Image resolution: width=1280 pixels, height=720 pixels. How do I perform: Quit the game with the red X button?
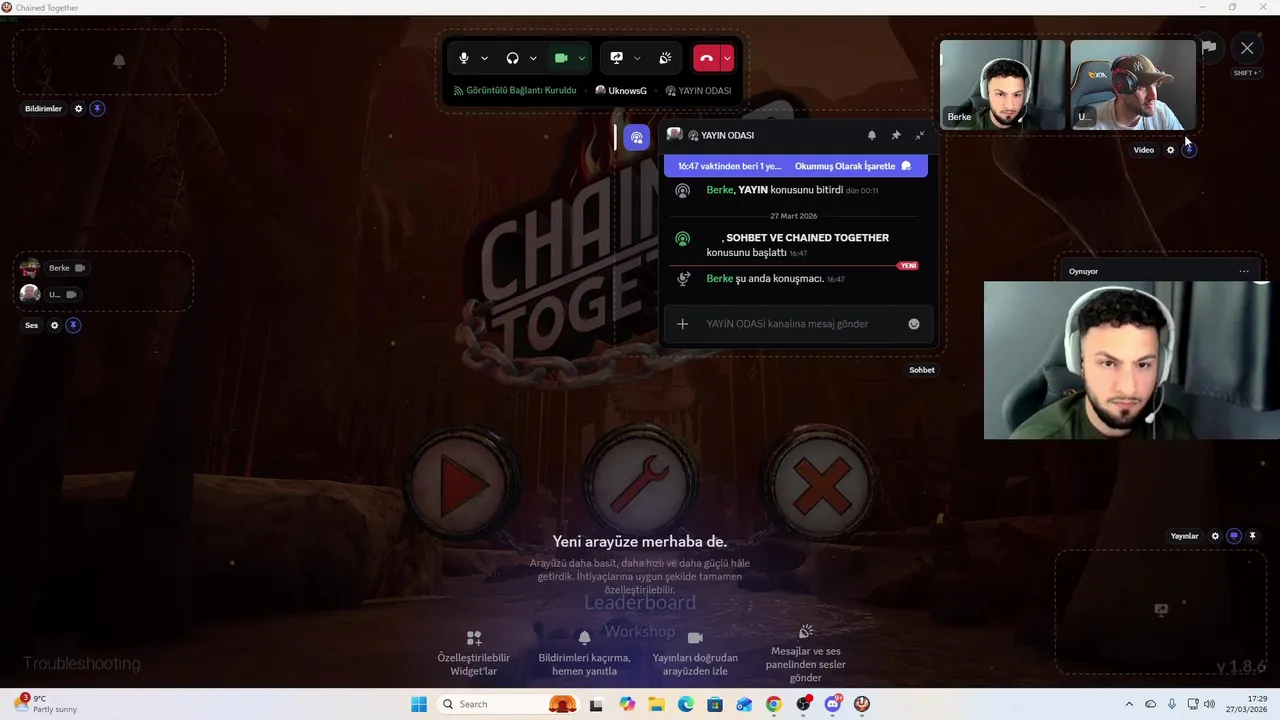point(820,484)
